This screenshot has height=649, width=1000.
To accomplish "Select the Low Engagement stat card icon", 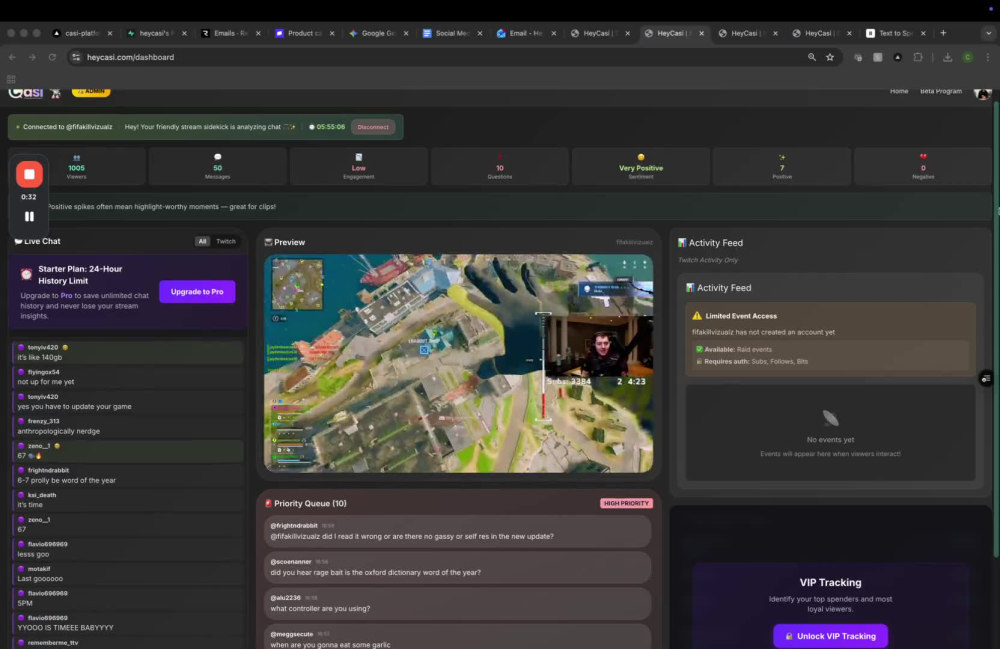I will coord(358,157).
